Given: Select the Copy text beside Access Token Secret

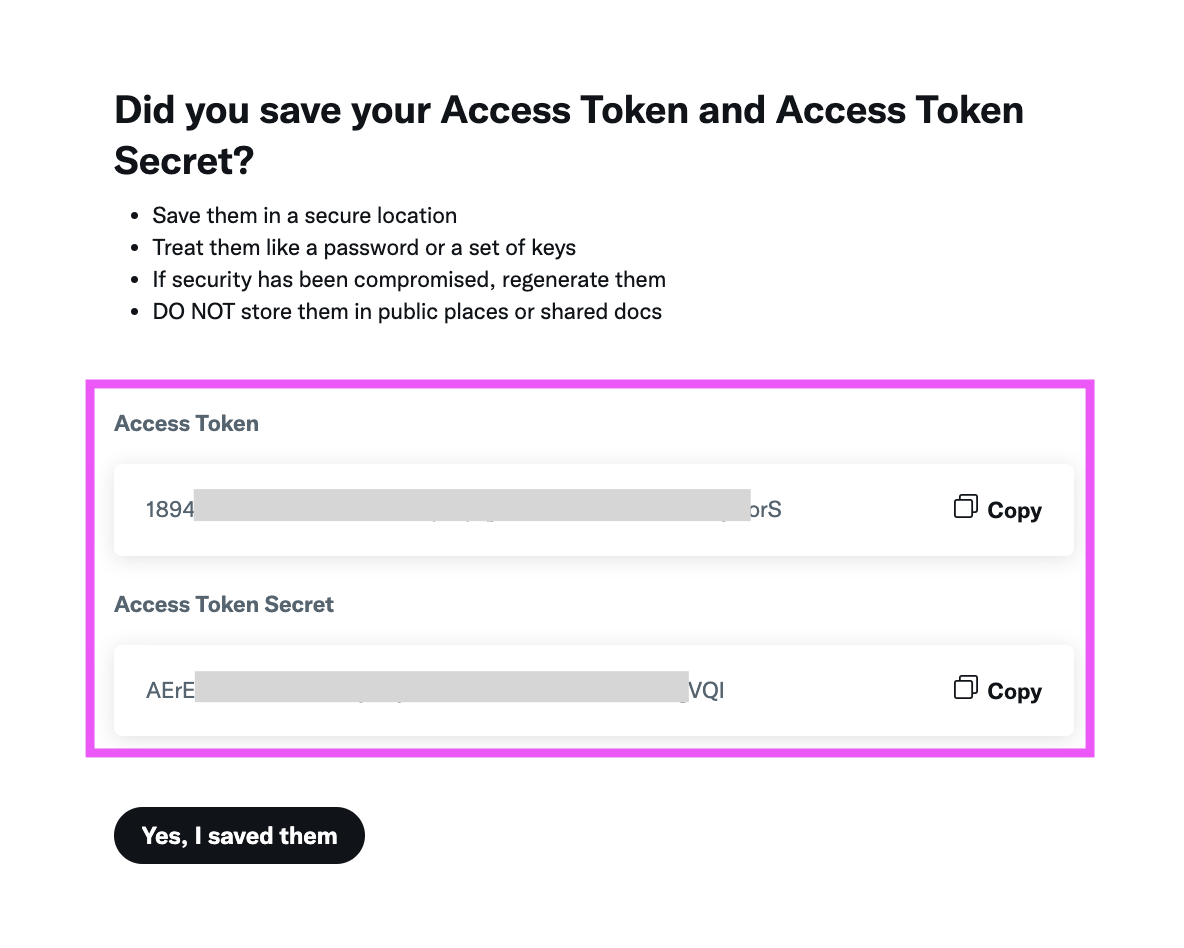Looking at the screenshot, I should click(1014, 691).
